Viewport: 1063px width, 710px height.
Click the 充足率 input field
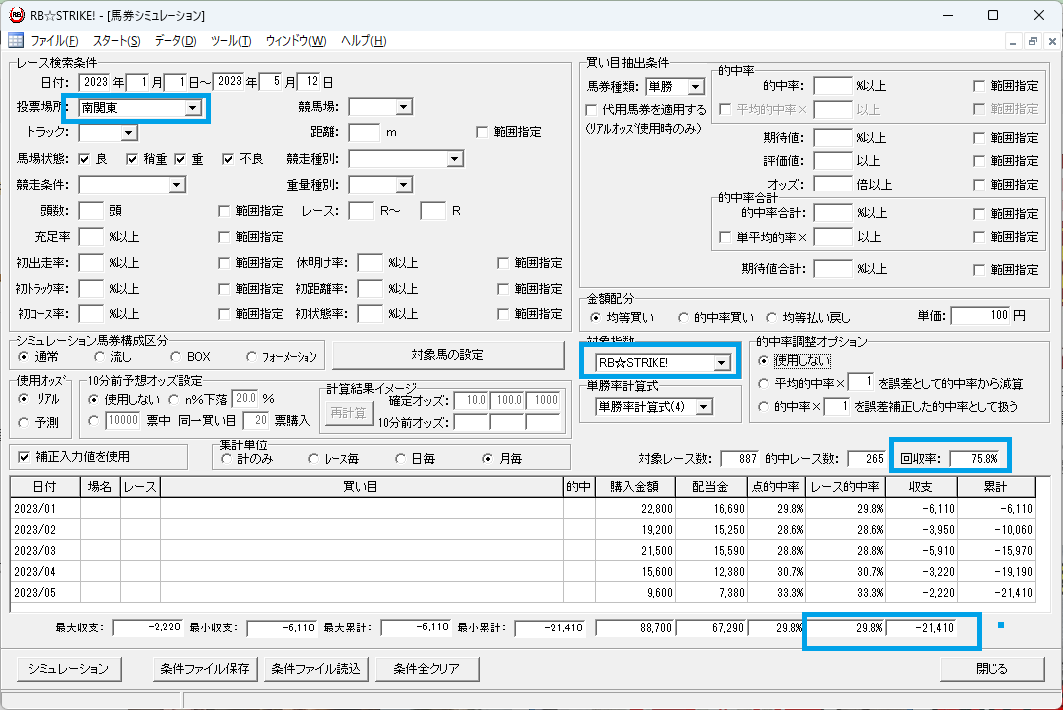91,237
